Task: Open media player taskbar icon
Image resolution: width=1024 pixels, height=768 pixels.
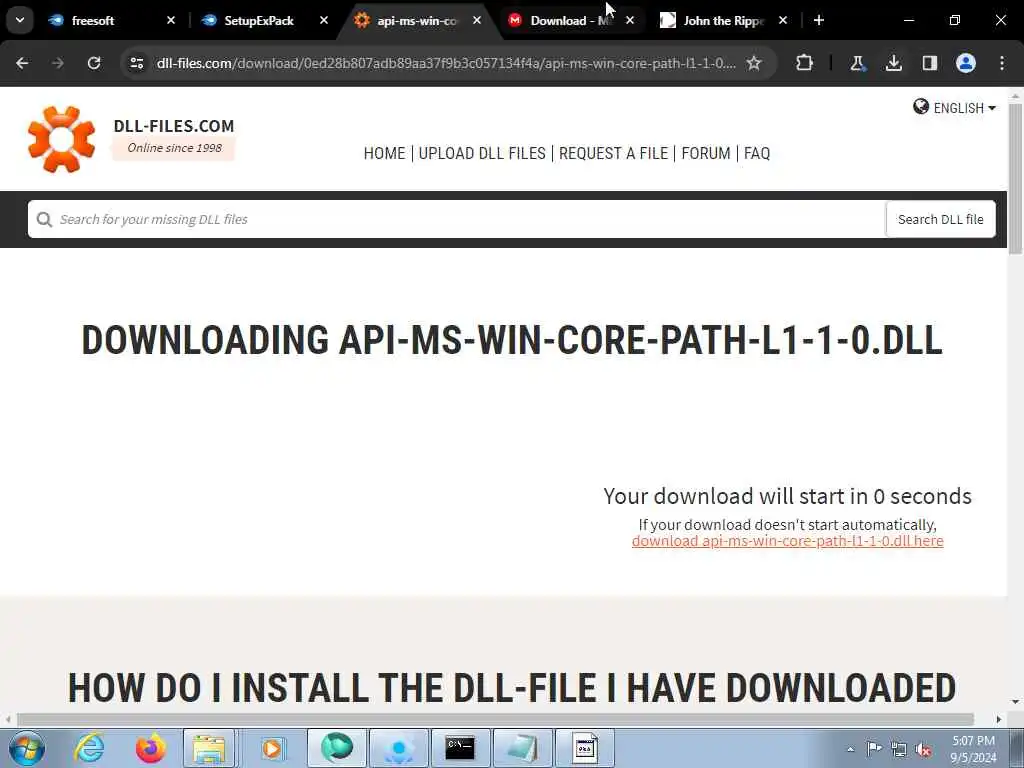Action: 272,748
